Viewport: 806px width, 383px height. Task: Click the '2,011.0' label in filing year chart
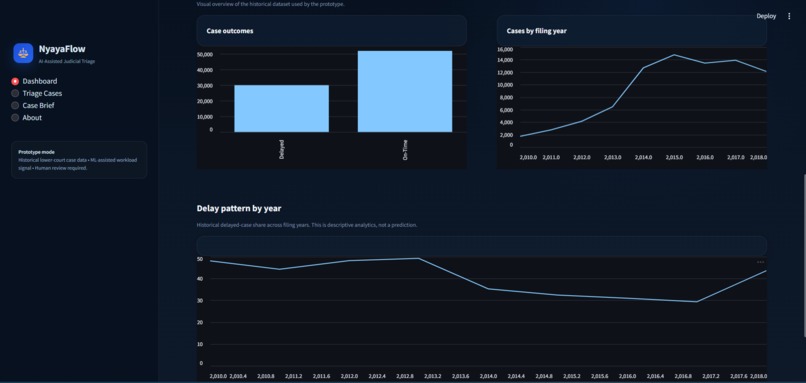[x=551, y=157]
